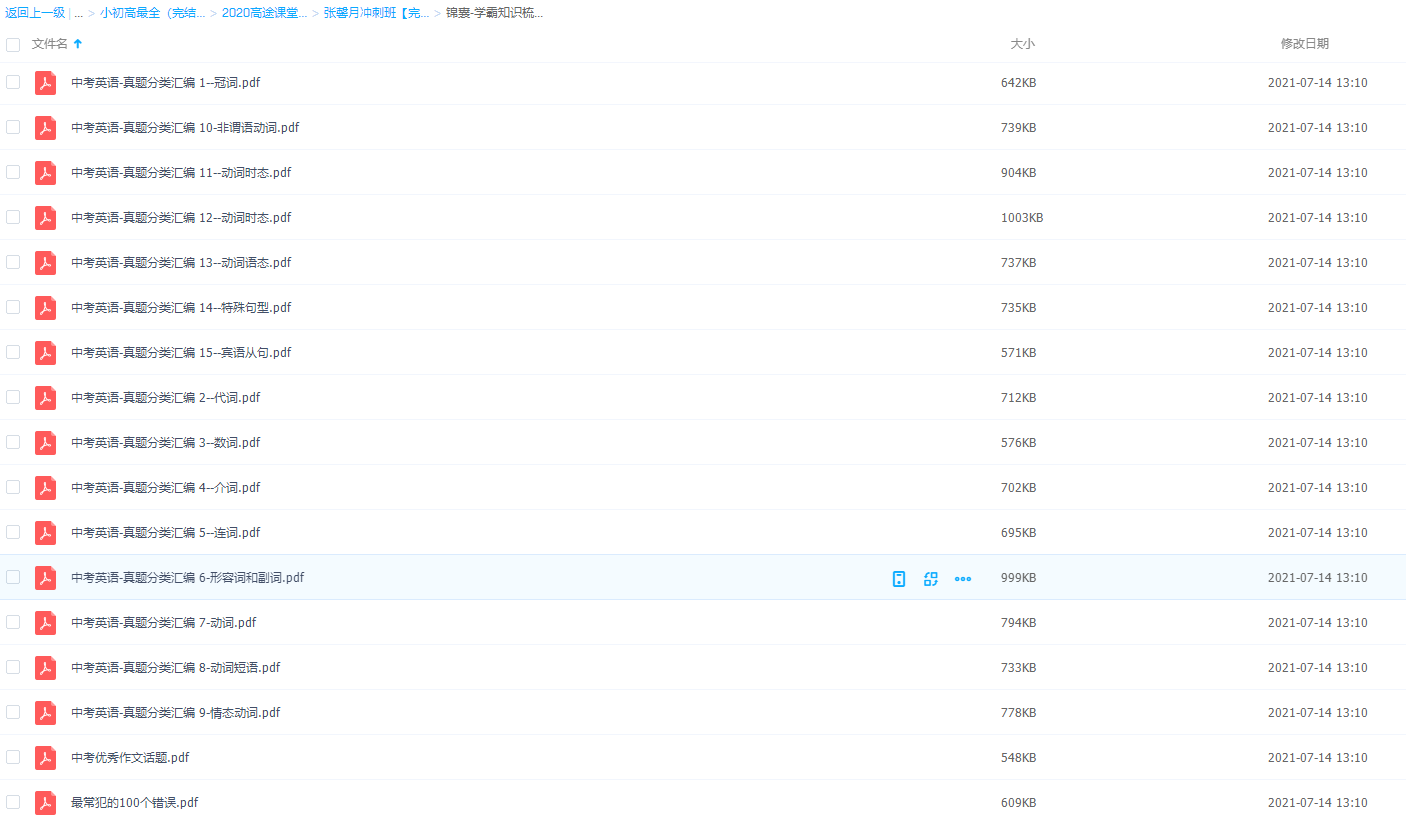Sort by the 修改日期 column header
Viewport: 1406px width, 816px height.
coord(1304,44)
